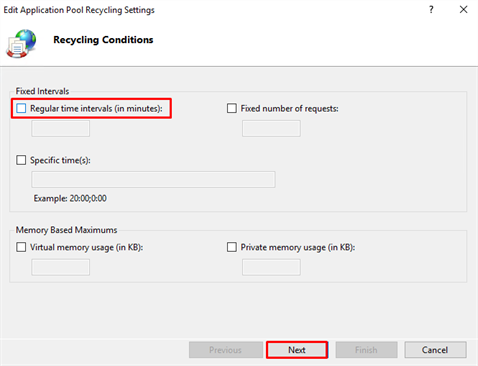This screenshot has height=366, width=478.
Task: Cancel the recycling settings wizard
Action: click(x=435, y=350)
